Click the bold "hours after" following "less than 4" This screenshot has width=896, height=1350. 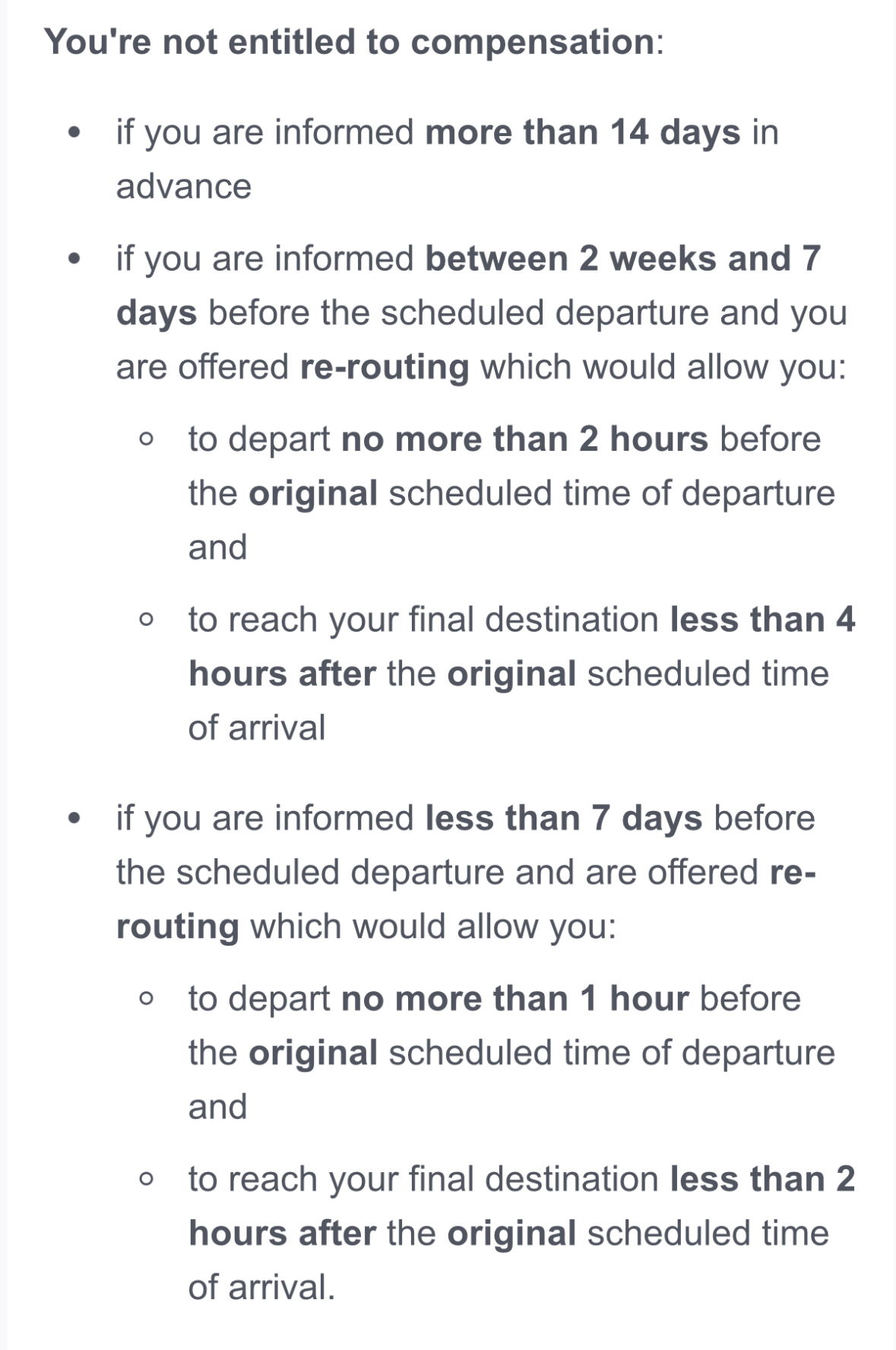point(282,674)
